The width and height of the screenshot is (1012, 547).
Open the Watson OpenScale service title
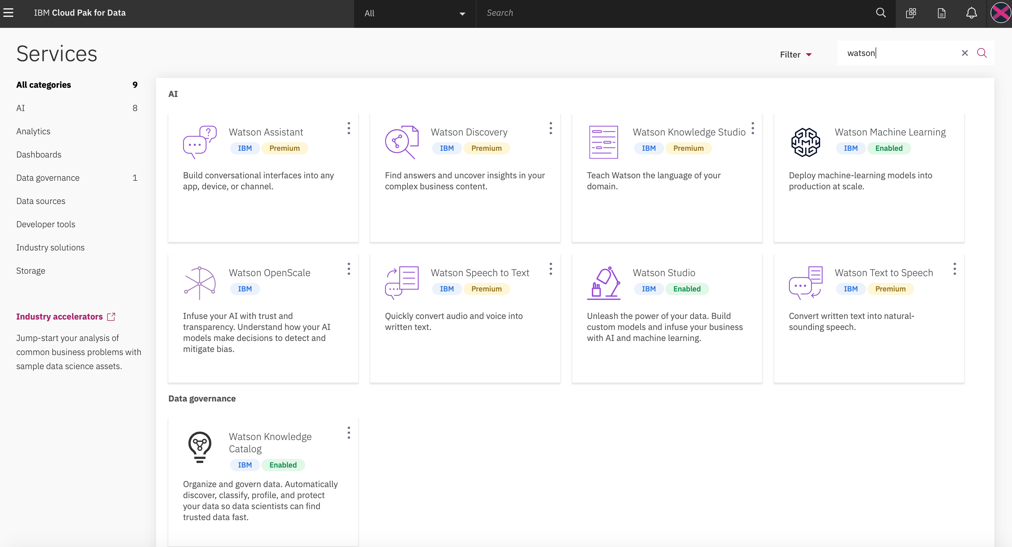269,272
